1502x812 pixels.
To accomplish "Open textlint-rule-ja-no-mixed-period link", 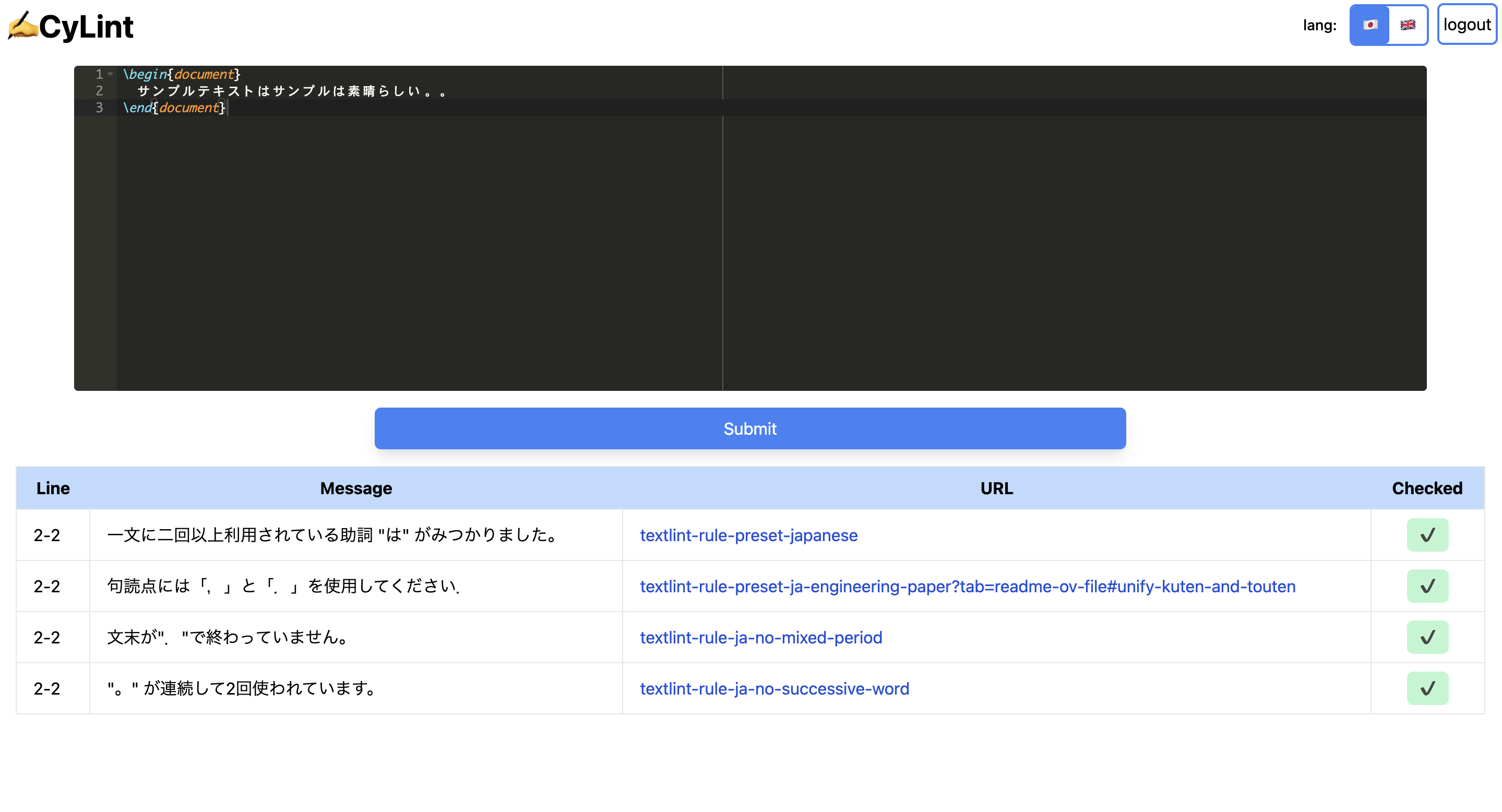I will 760,638.
